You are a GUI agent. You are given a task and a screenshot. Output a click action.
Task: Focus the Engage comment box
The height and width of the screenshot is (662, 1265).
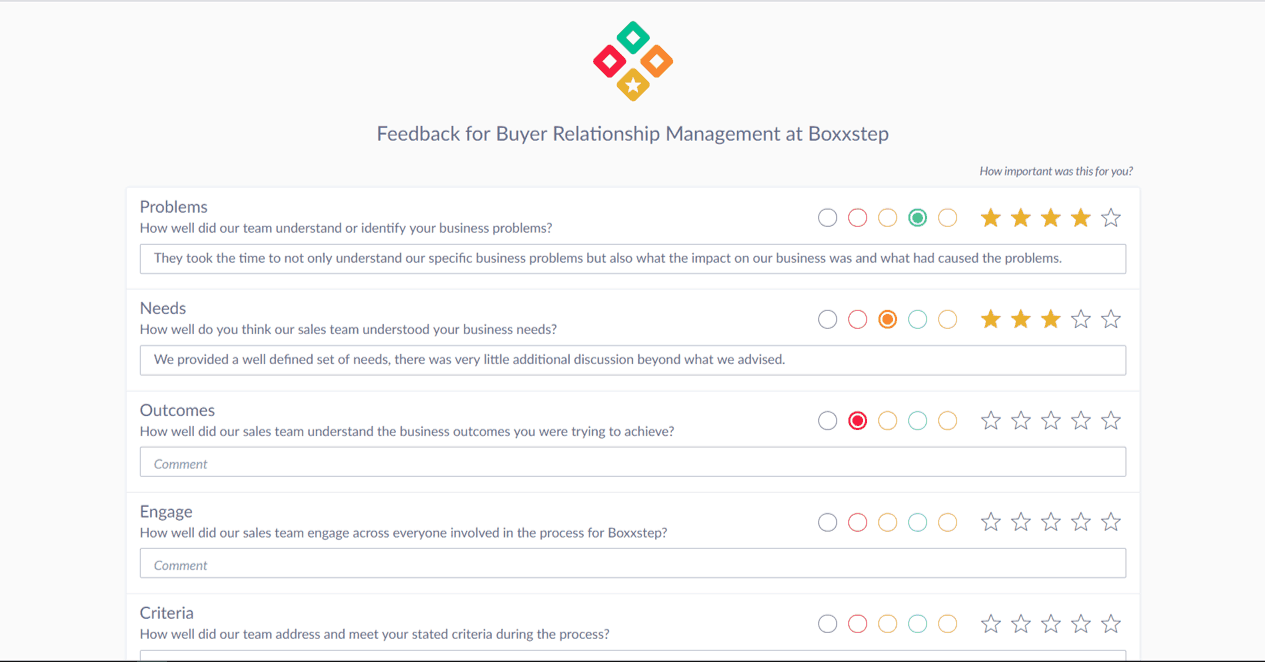click(x=632, y=564)
